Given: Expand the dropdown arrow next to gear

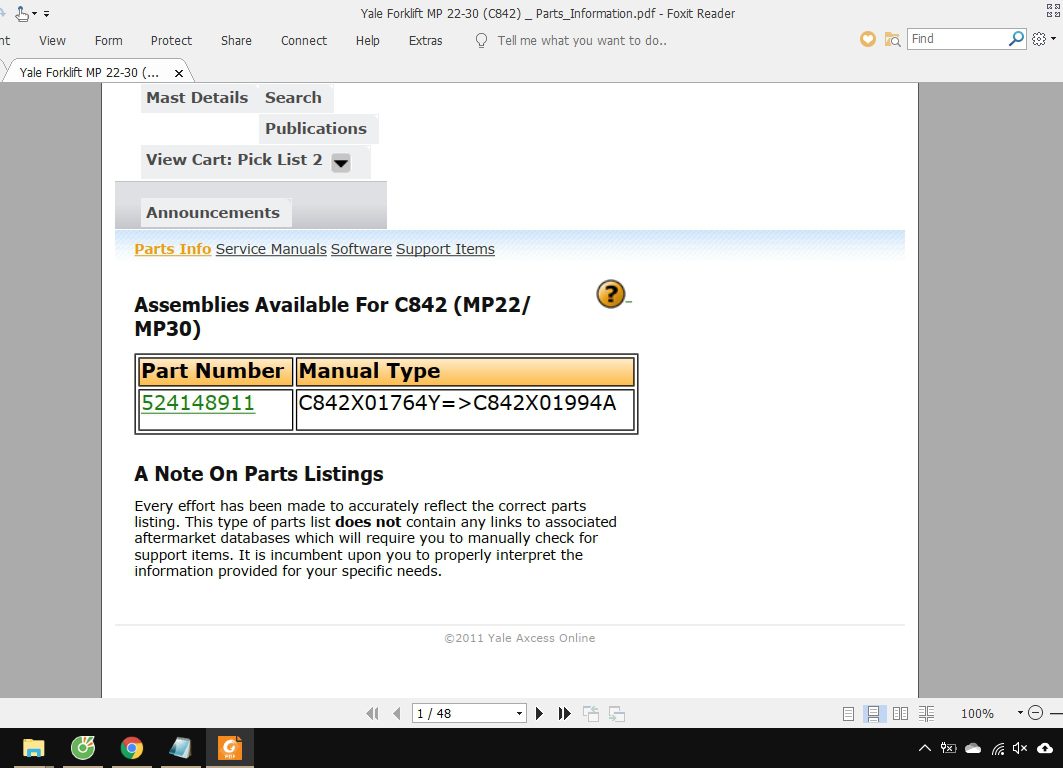Looking at the screenshot, I should tap(1054, 39).
